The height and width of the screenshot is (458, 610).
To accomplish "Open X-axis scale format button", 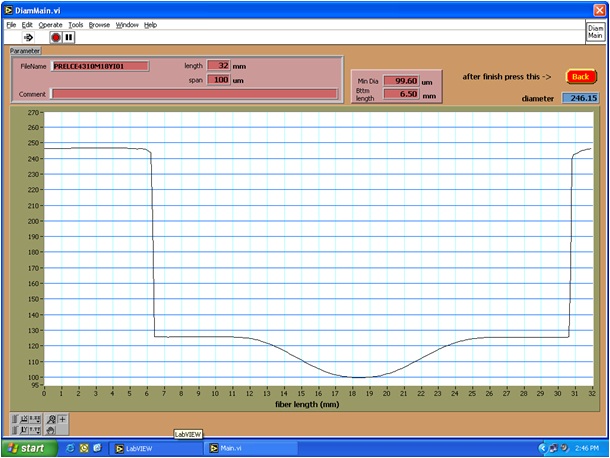I will tap(36, 419).
